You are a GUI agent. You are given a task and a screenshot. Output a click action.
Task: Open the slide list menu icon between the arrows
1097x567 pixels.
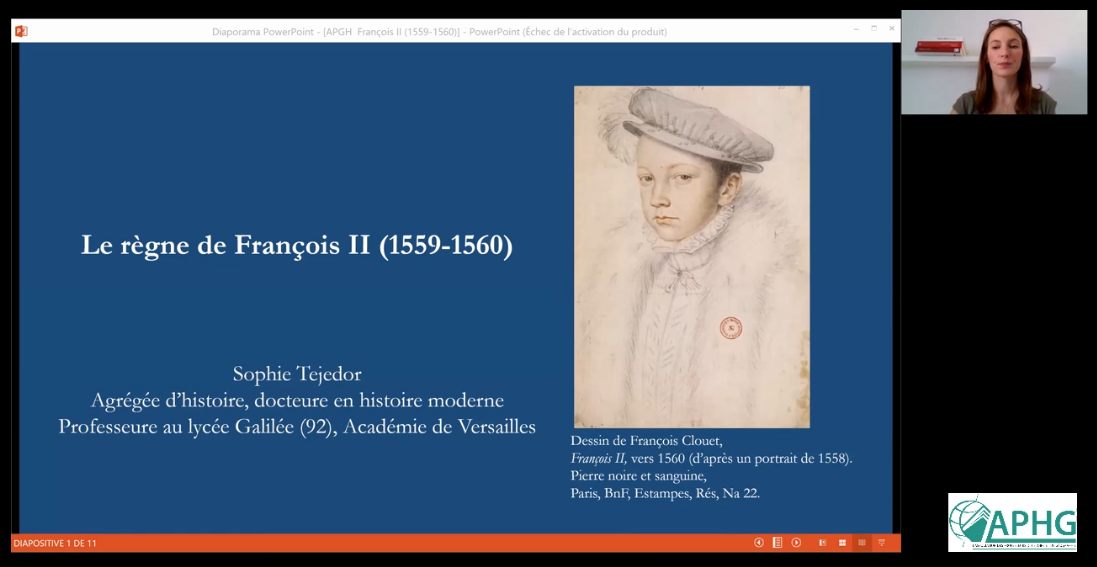coord(777,543)
